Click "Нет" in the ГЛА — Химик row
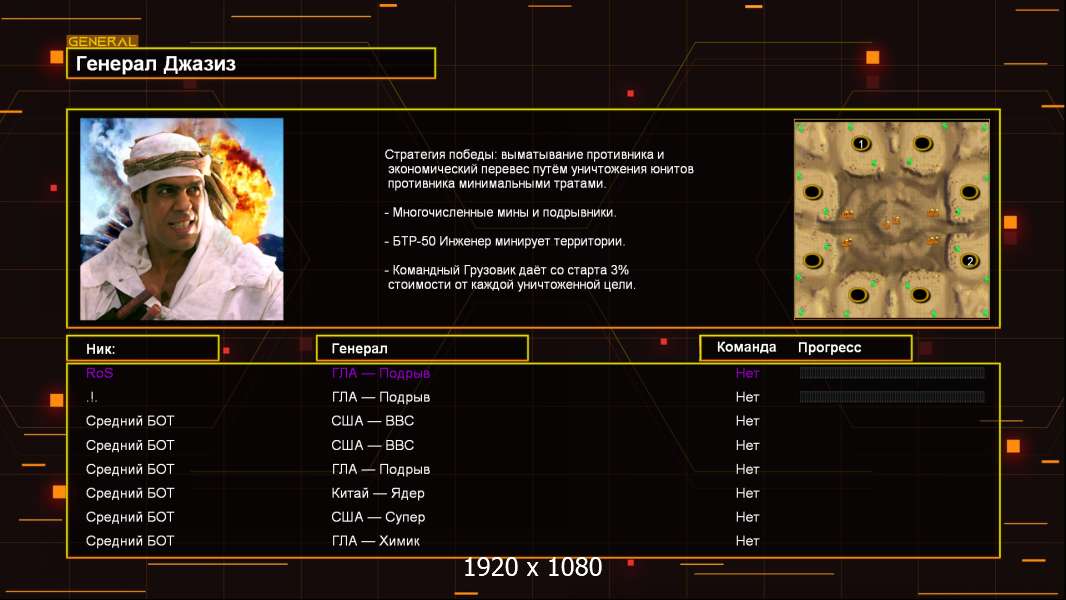1066x600 pixels. (x=747, y=541)
